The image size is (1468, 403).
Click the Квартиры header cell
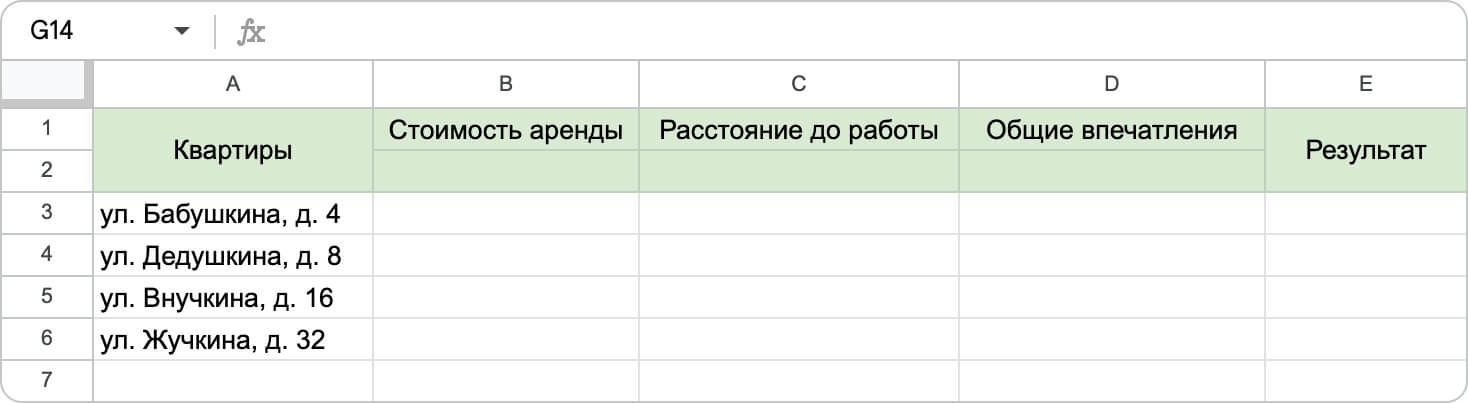point(233,150)
